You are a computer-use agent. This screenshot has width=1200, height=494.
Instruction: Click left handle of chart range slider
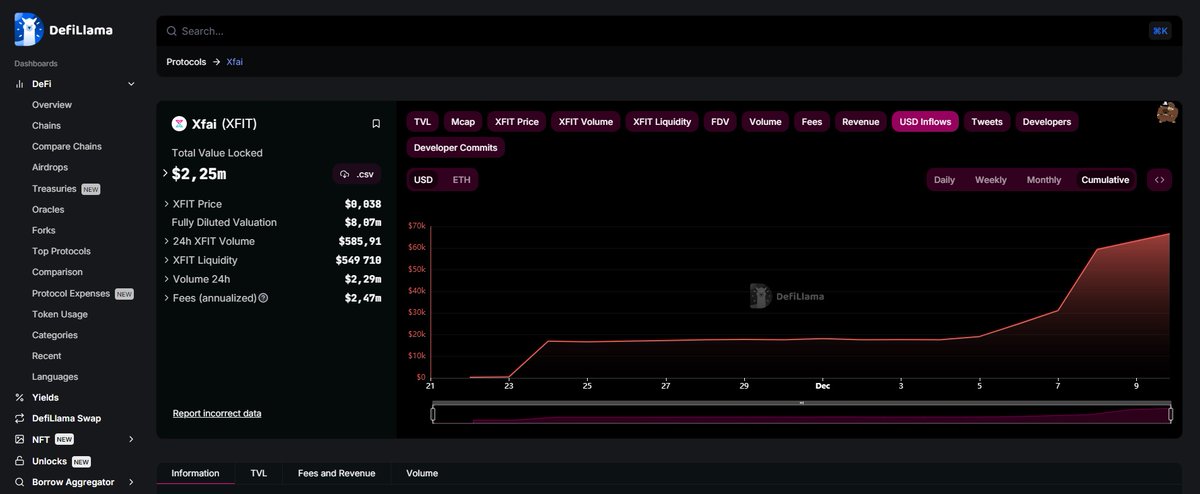point(433,413)
